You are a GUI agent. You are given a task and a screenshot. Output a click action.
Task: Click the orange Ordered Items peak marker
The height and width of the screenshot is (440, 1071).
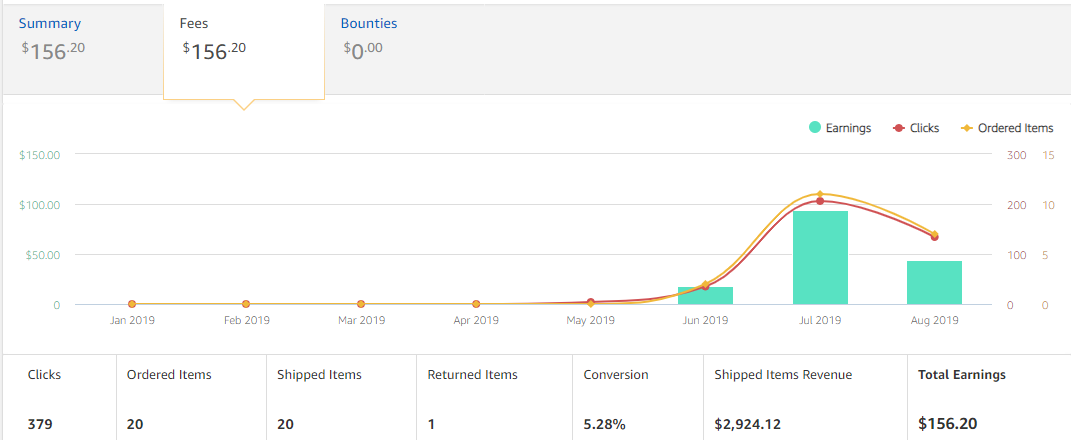[x=820, y=194]
